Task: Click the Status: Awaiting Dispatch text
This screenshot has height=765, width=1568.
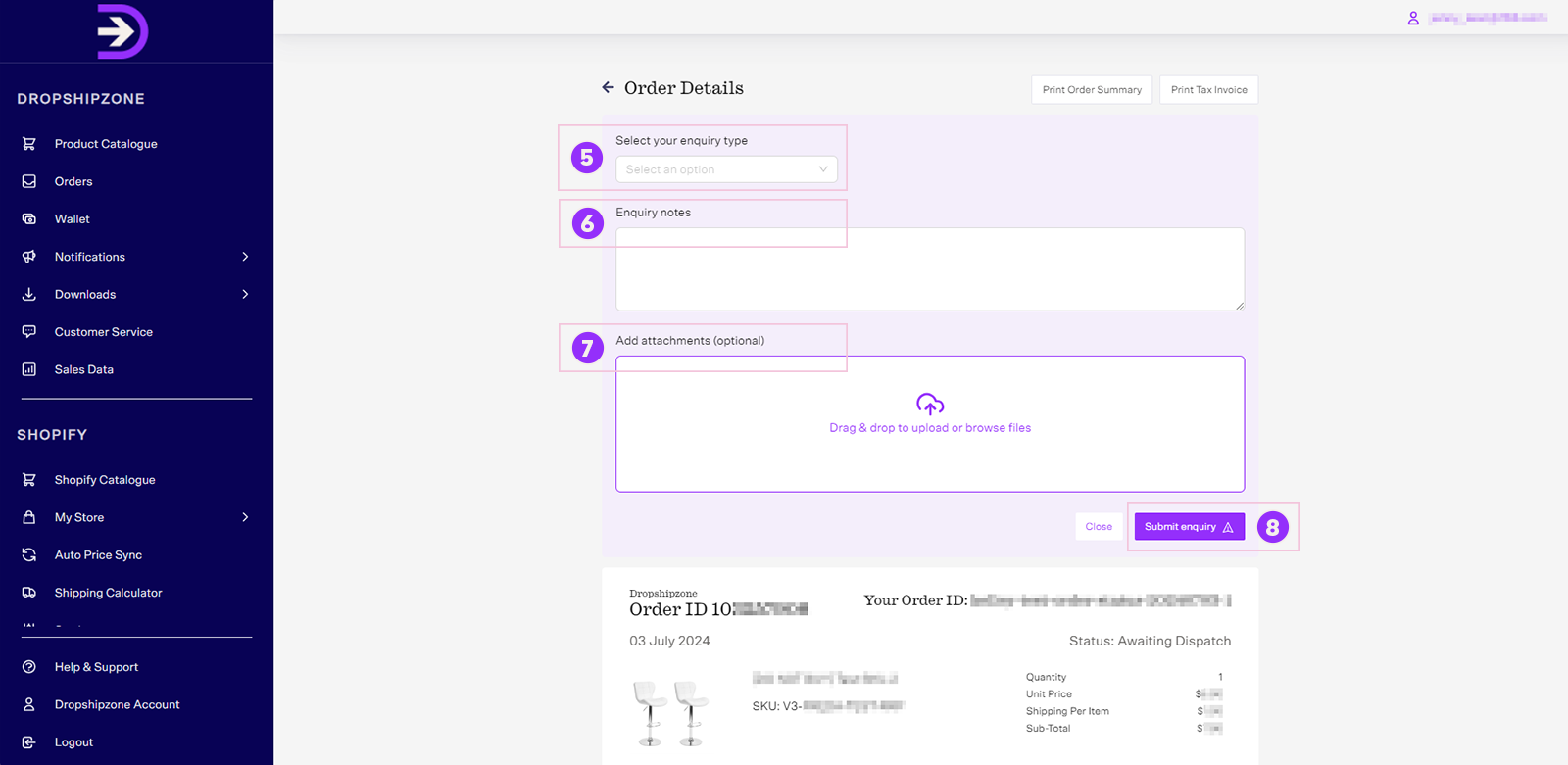Action: tap(1150, 641)
